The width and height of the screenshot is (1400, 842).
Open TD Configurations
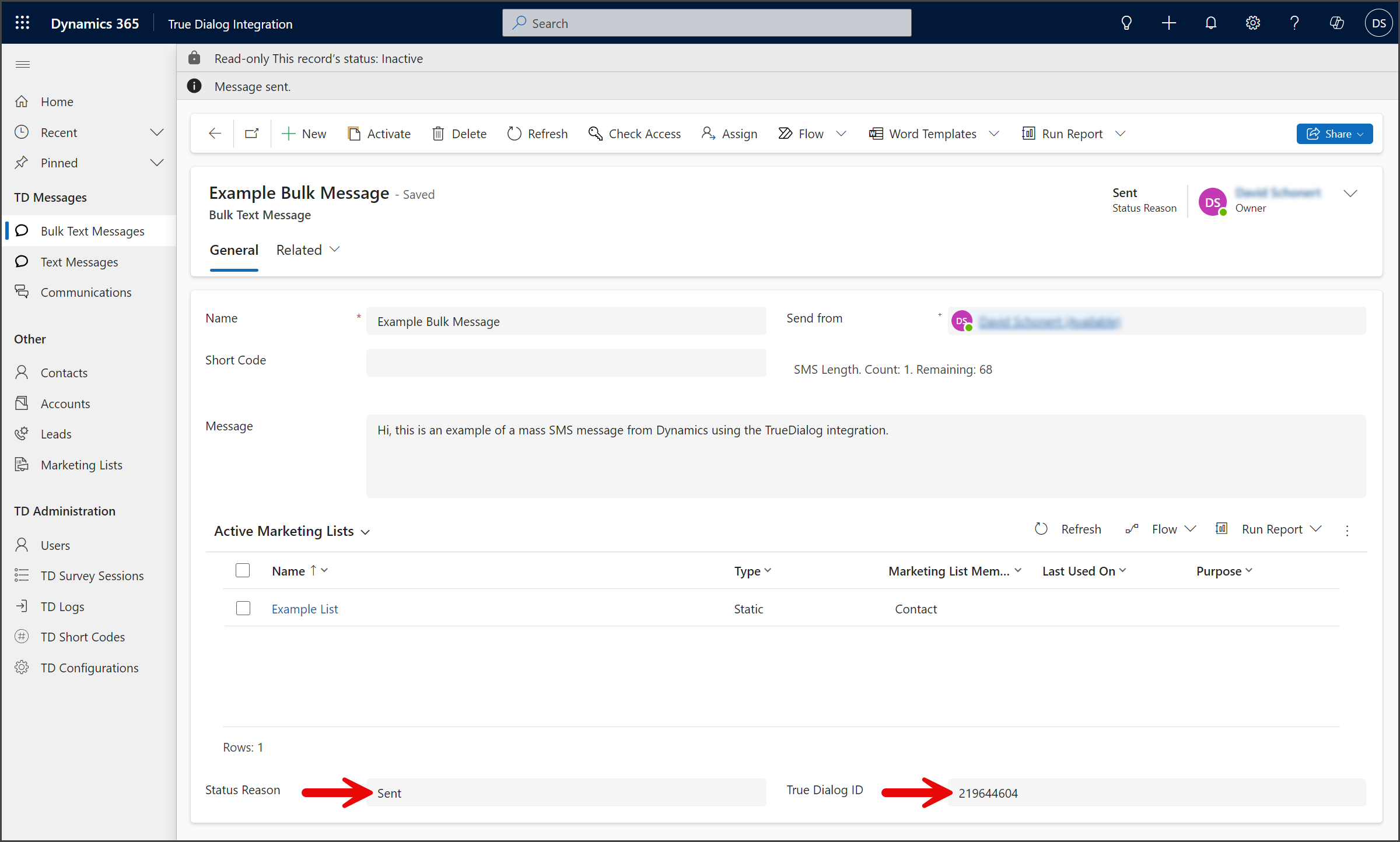click(89, 668)
